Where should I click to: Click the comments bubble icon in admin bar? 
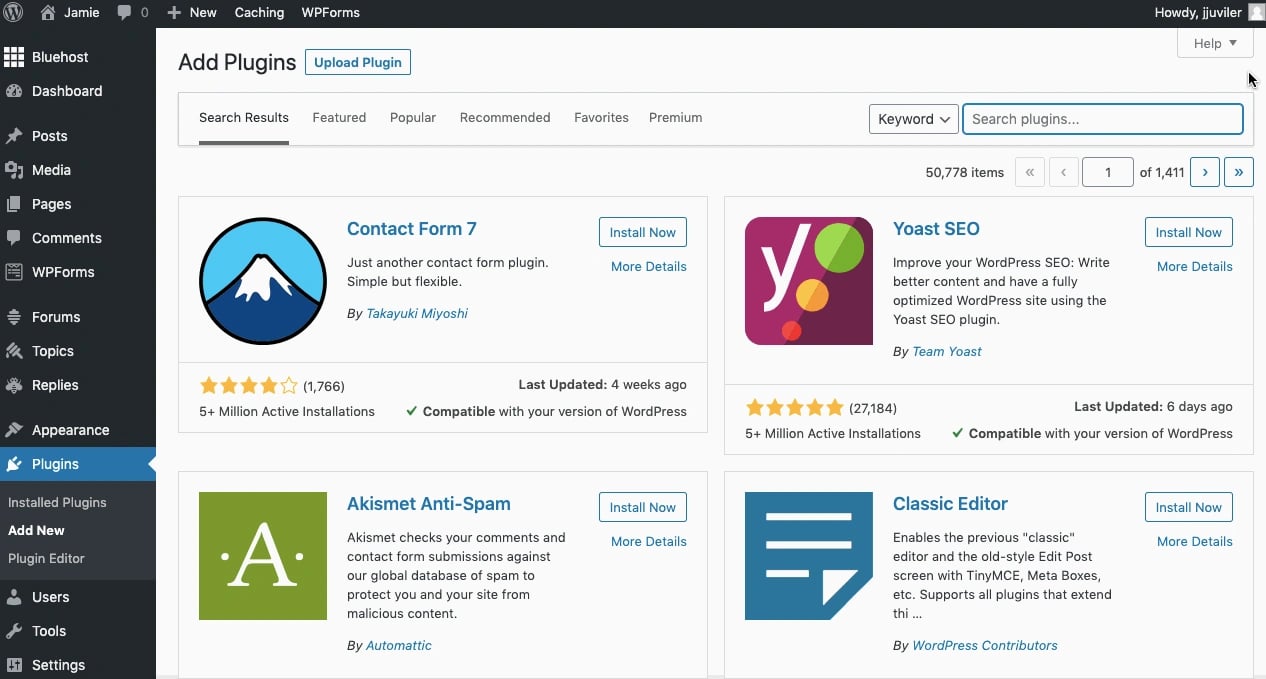coord(125,12)
